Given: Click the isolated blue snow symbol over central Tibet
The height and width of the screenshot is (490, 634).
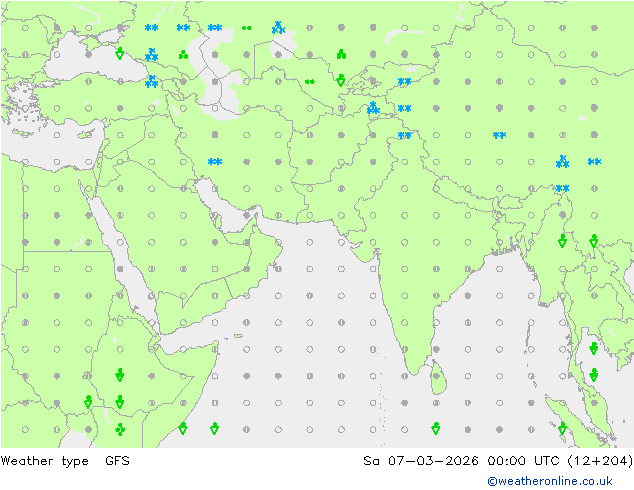Looking at the screenshot, I should [499, 135].
